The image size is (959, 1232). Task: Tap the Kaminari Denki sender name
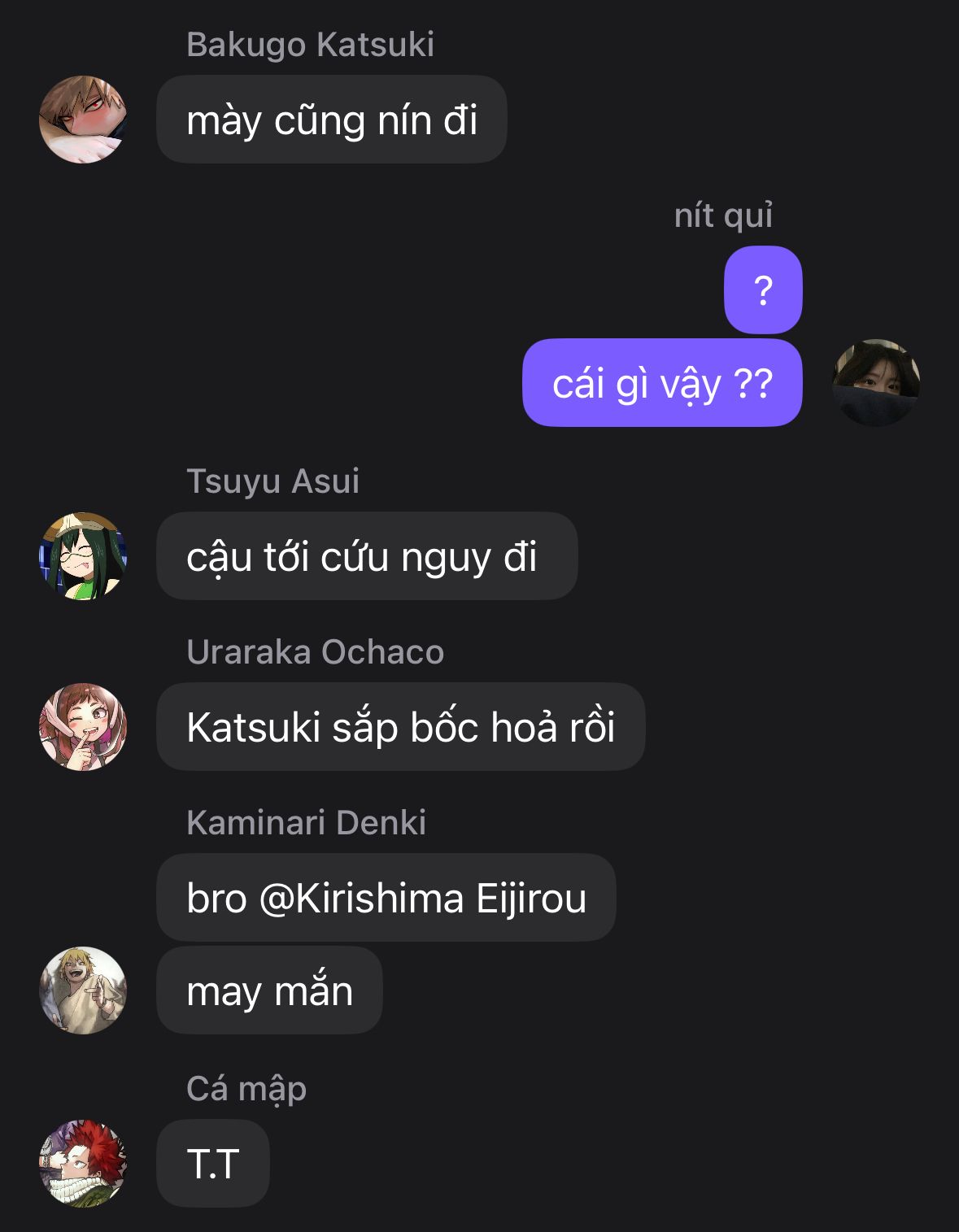point(306,823)
